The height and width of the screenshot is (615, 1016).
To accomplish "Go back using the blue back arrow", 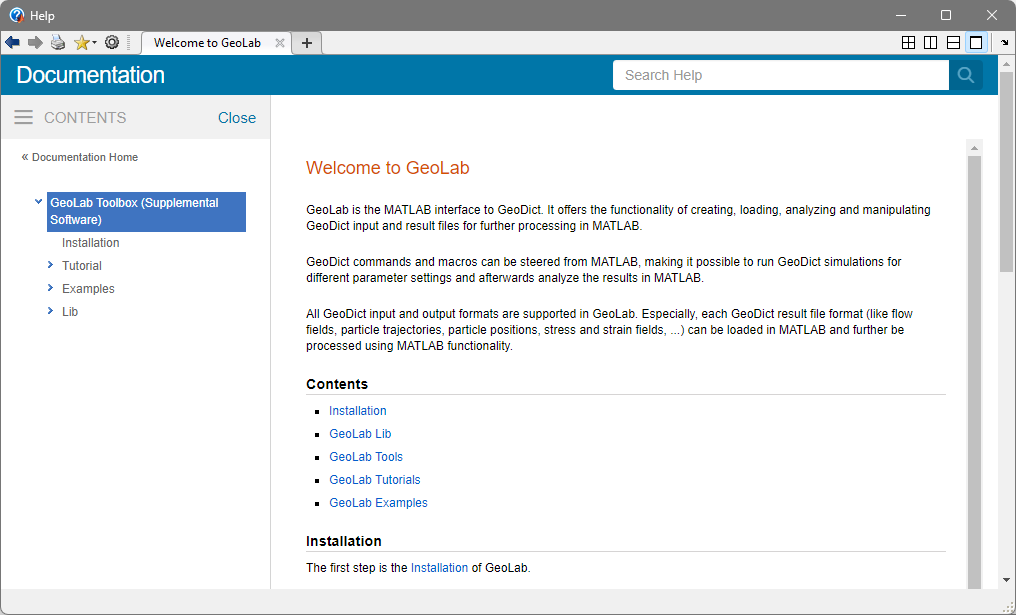I will (x=12, y=43).
